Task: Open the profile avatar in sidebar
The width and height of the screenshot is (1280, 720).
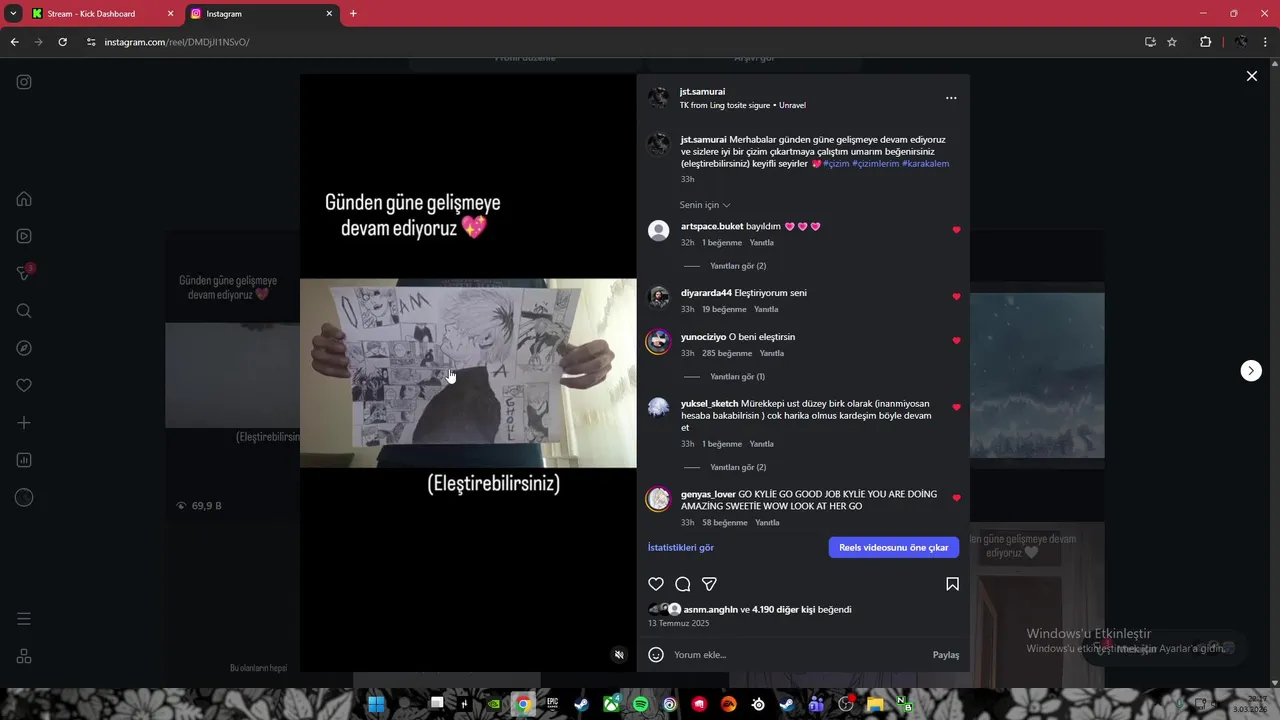Action: coord(24,497)
